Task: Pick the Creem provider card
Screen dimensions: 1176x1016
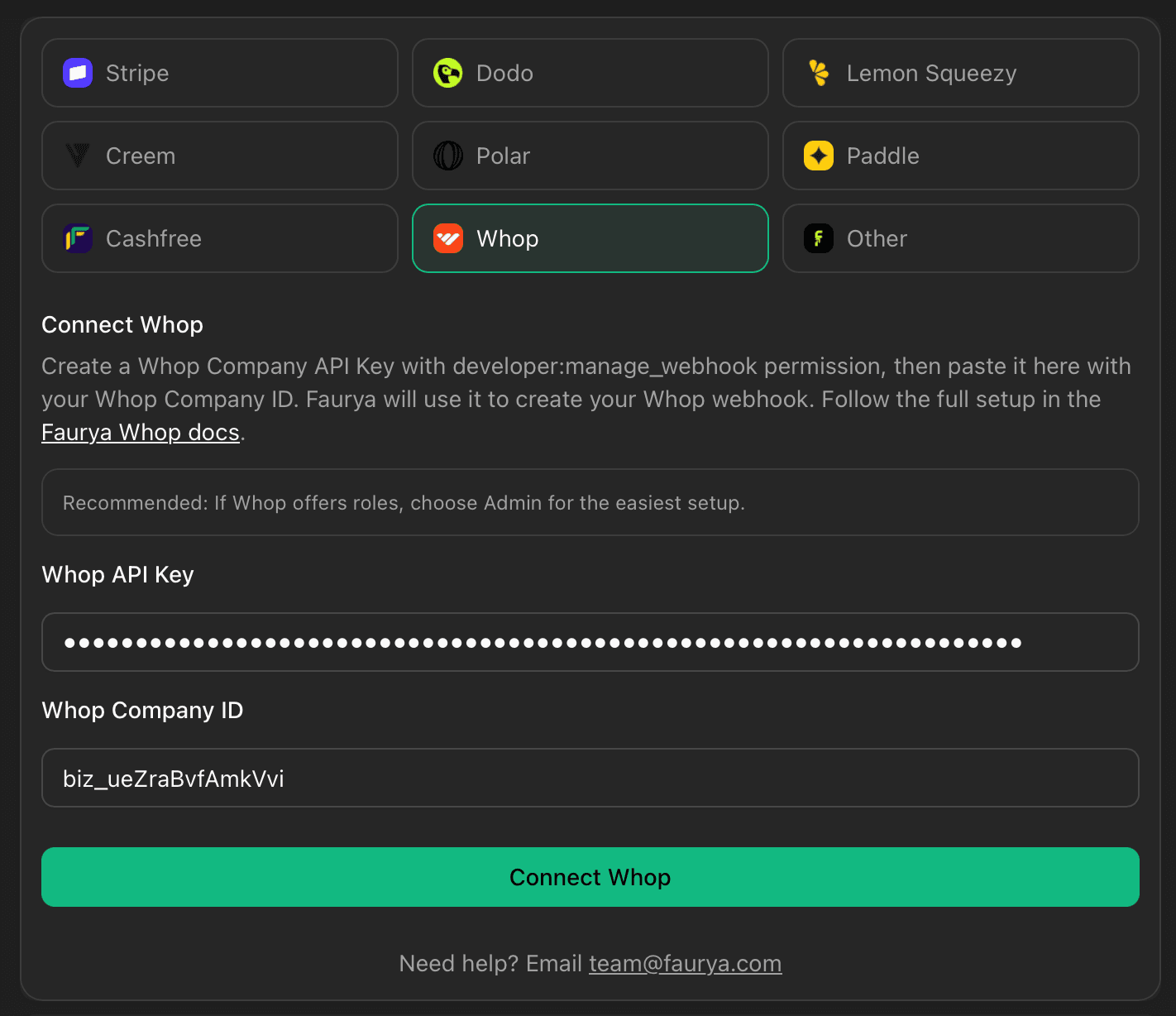Action: coord(220,156)
